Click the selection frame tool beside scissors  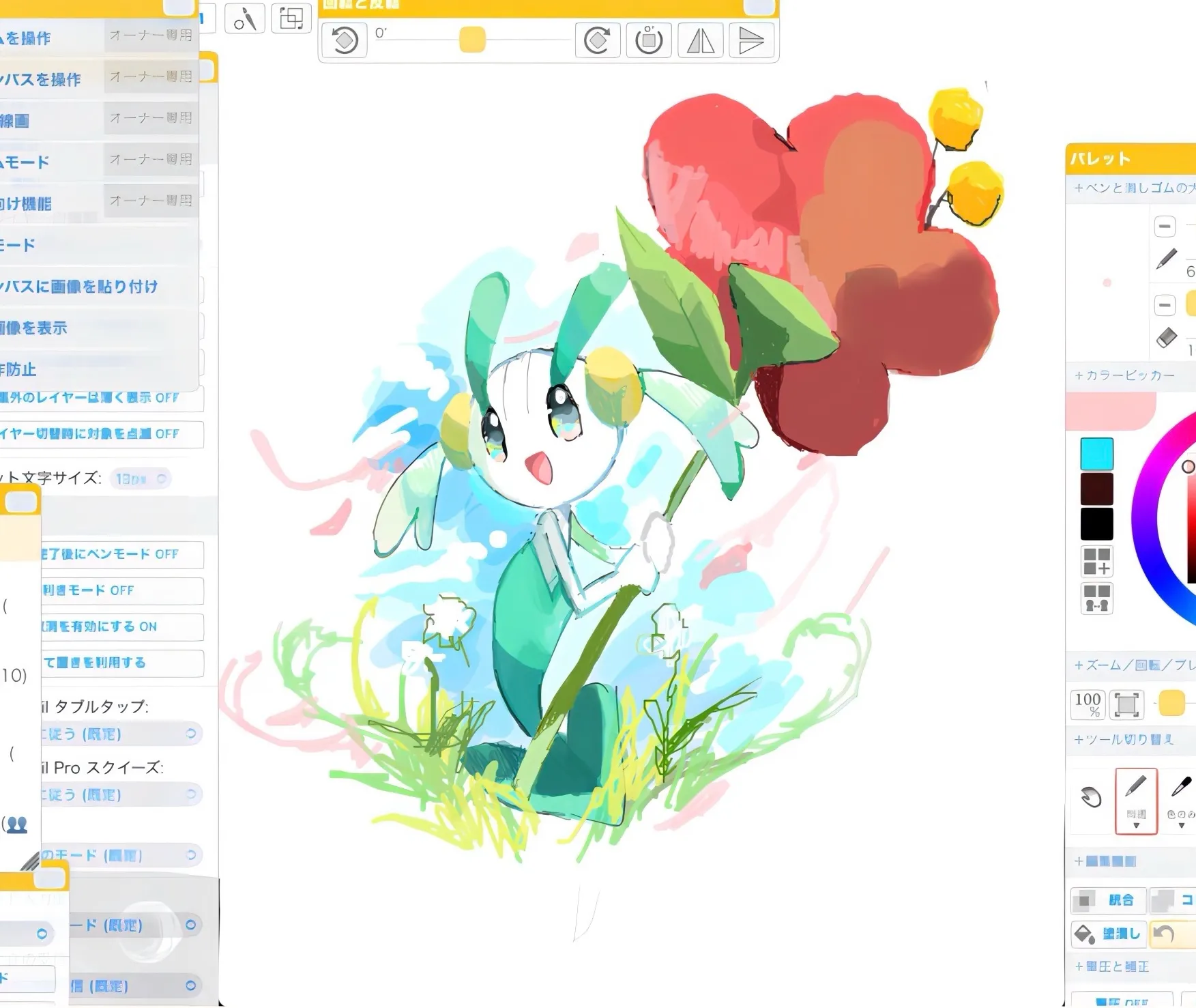point(291,19)
